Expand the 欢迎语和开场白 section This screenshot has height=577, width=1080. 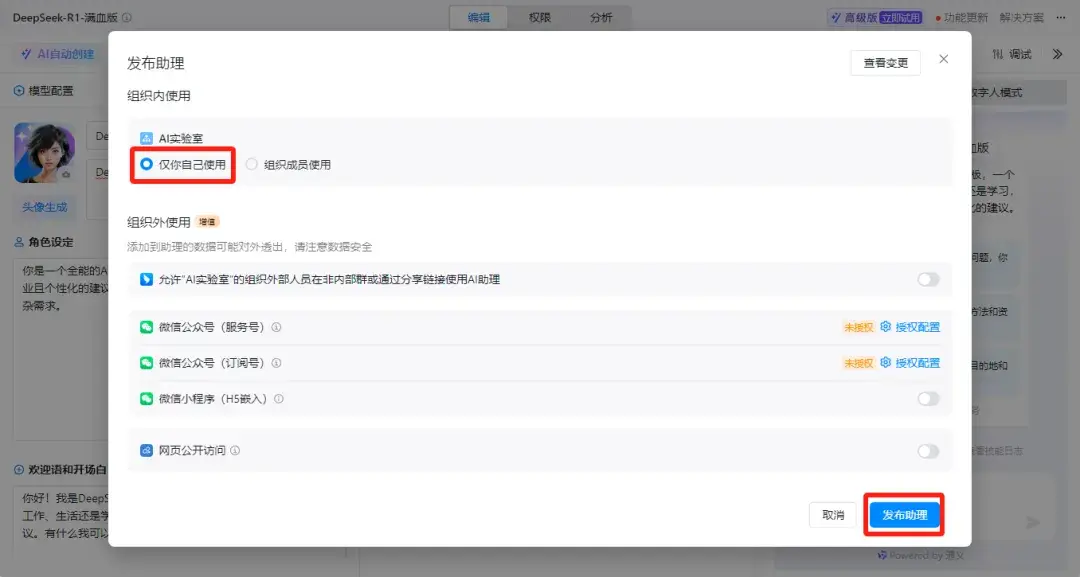pos(60,470)
